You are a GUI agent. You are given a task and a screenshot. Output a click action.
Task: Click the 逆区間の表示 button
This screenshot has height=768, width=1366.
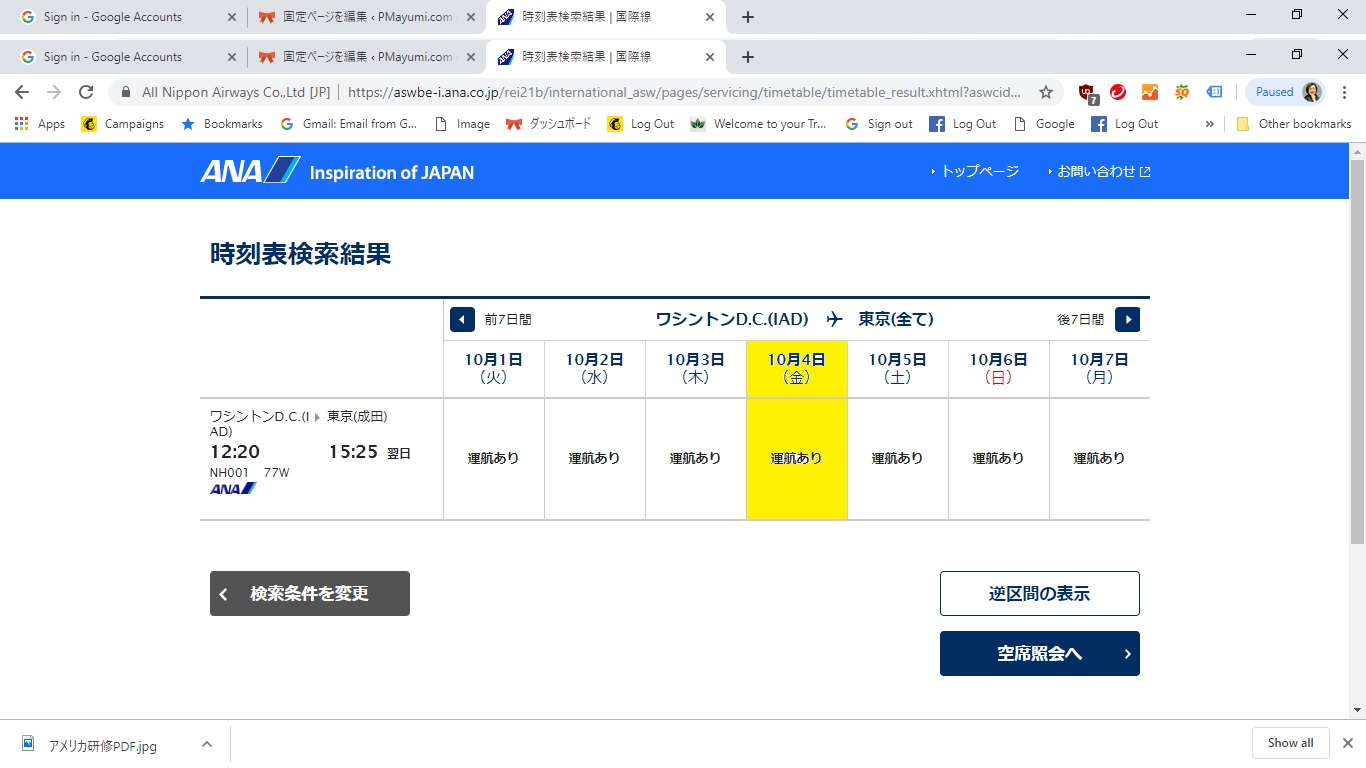click(x=1040, y=594)
